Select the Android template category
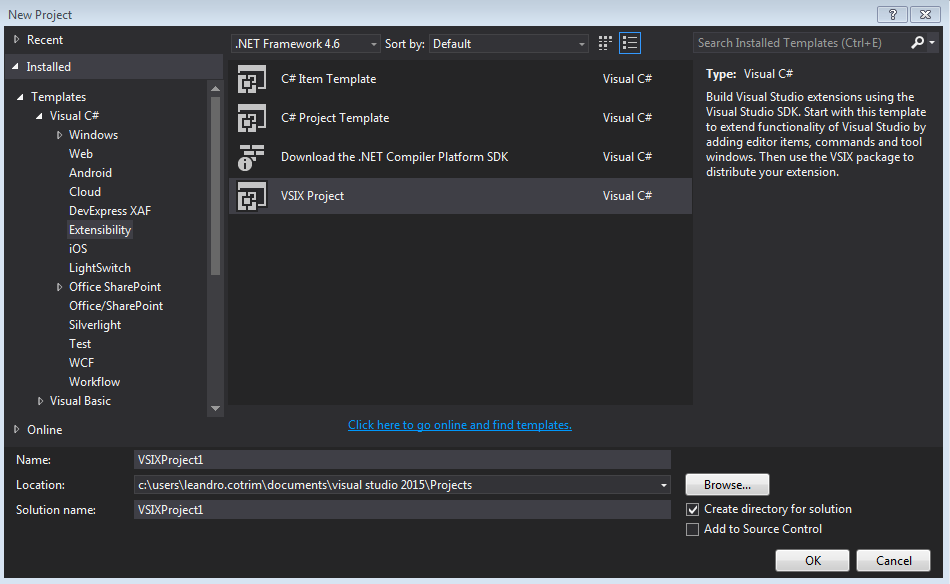Viewport: 950px width, 584px height. point(90,173)
